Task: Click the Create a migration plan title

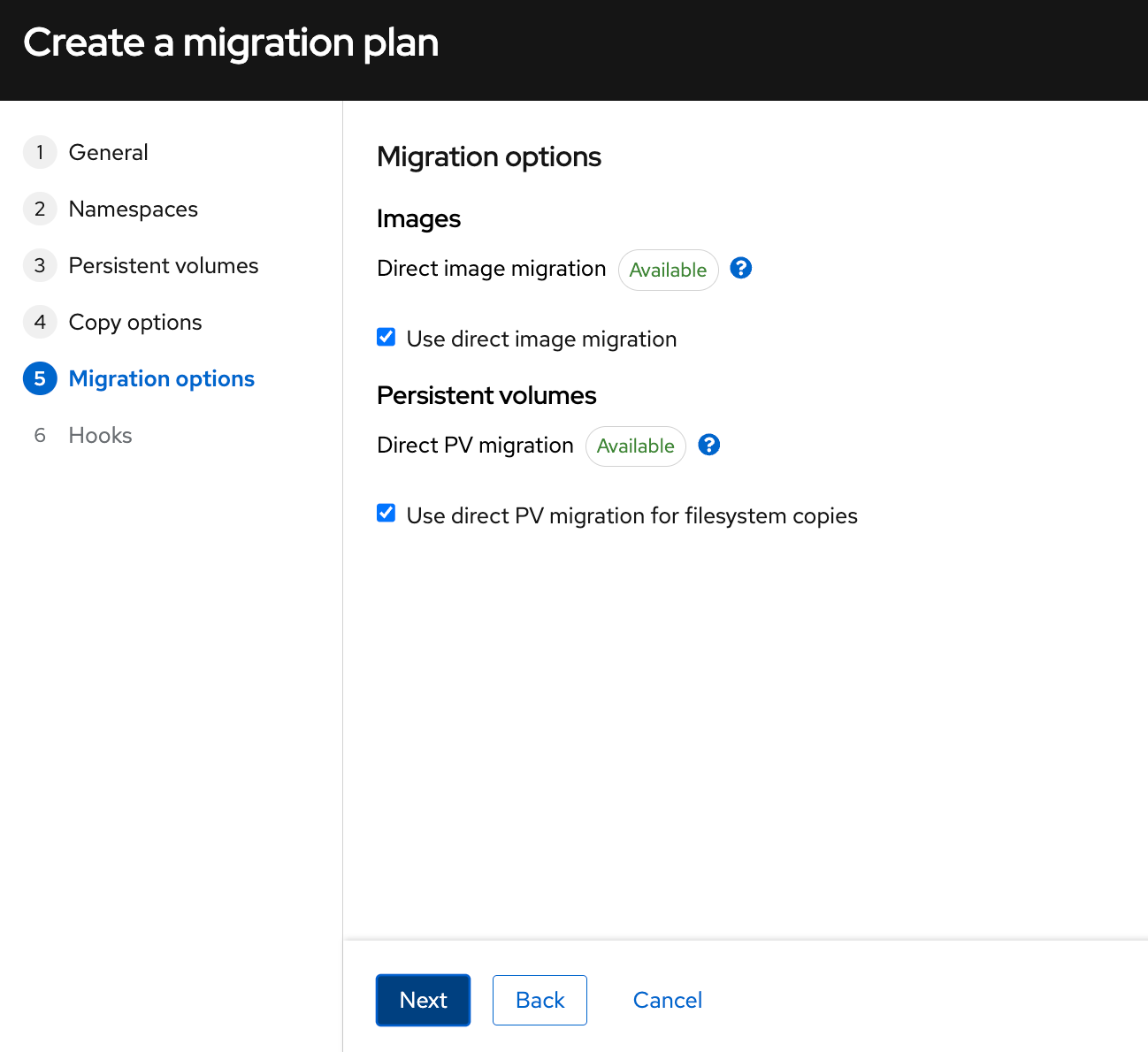Action: (x=231, y=42)
